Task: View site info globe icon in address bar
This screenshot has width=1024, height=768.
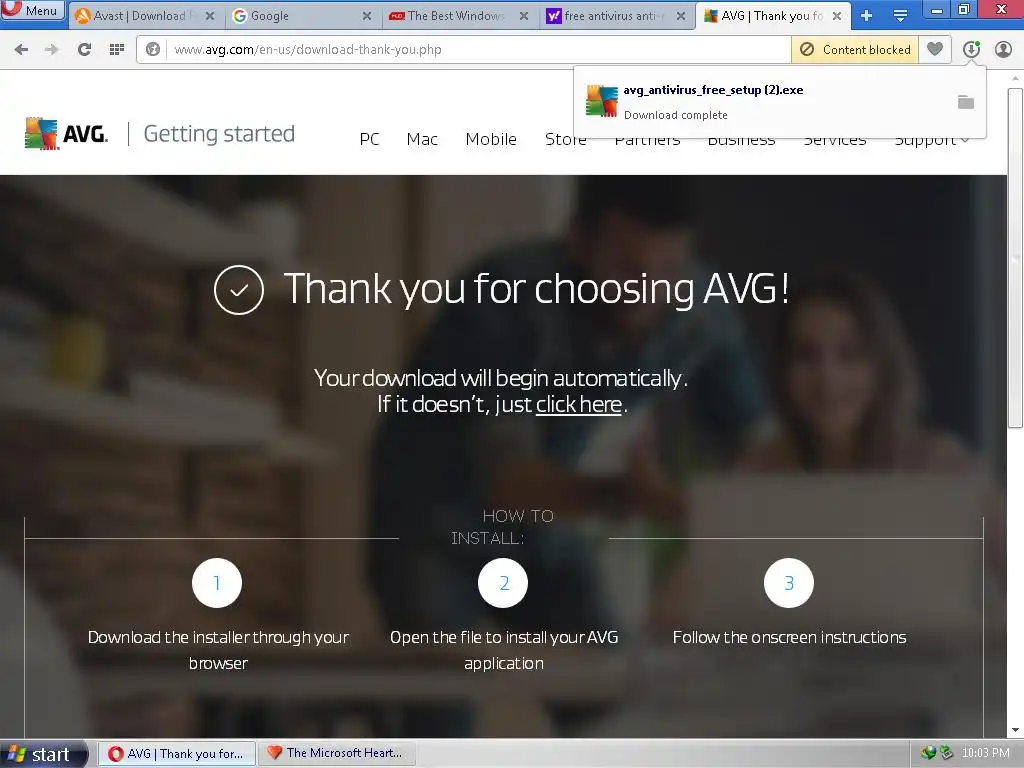Action: (x=153, y=49)
